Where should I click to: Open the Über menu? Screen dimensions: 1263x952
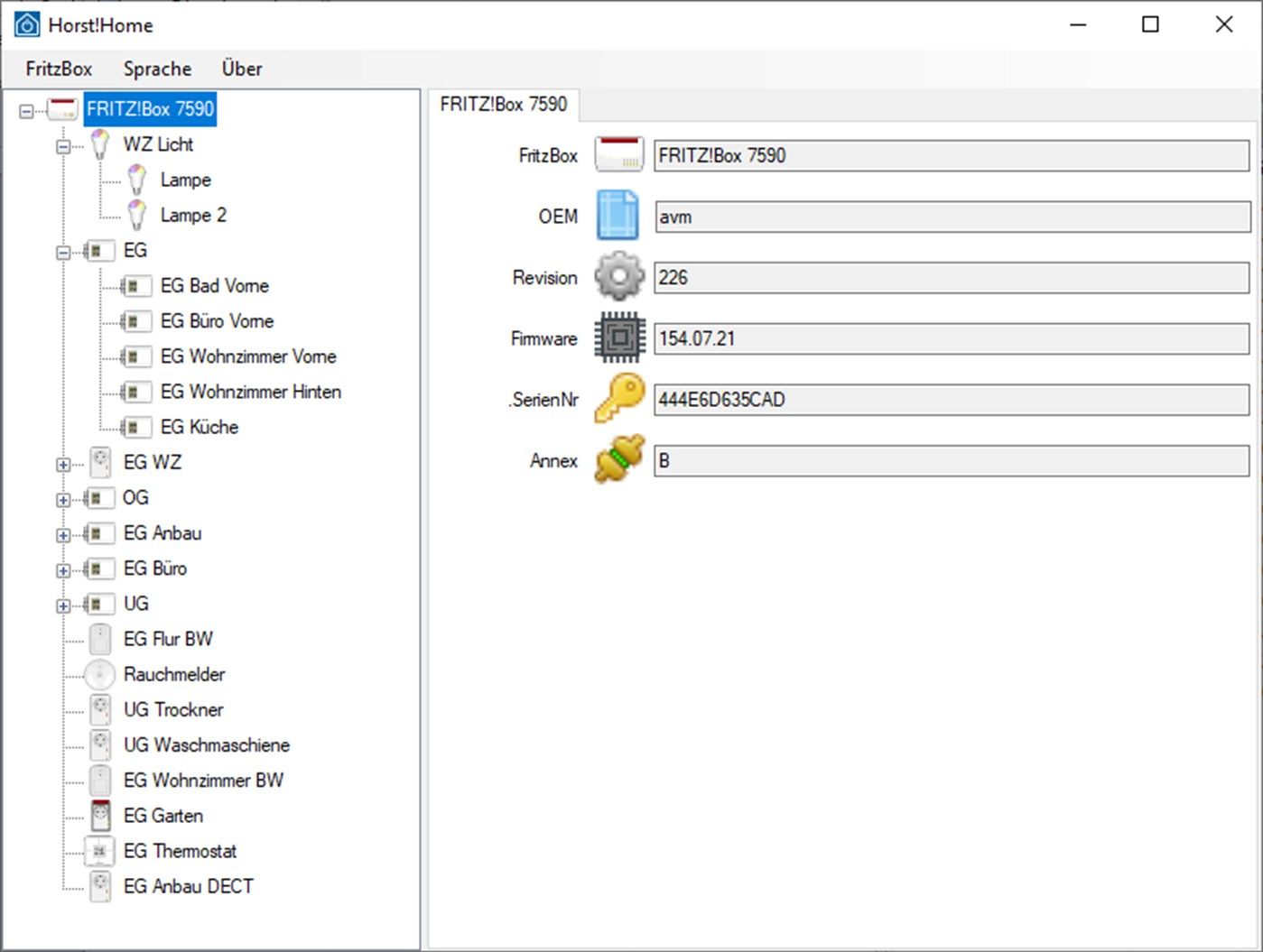pos(242,69)
